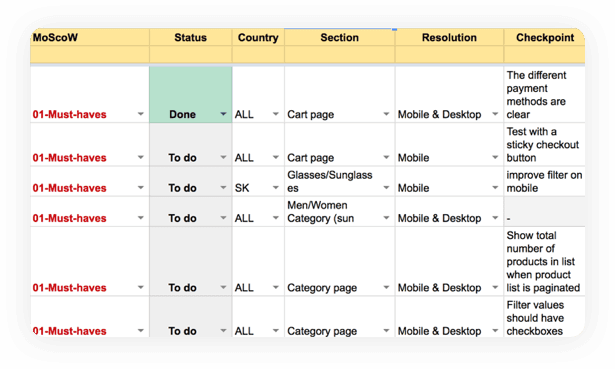Expand Status dropdown in improve filter row
This screenshot has width=615, height=369.
point(223,188)
